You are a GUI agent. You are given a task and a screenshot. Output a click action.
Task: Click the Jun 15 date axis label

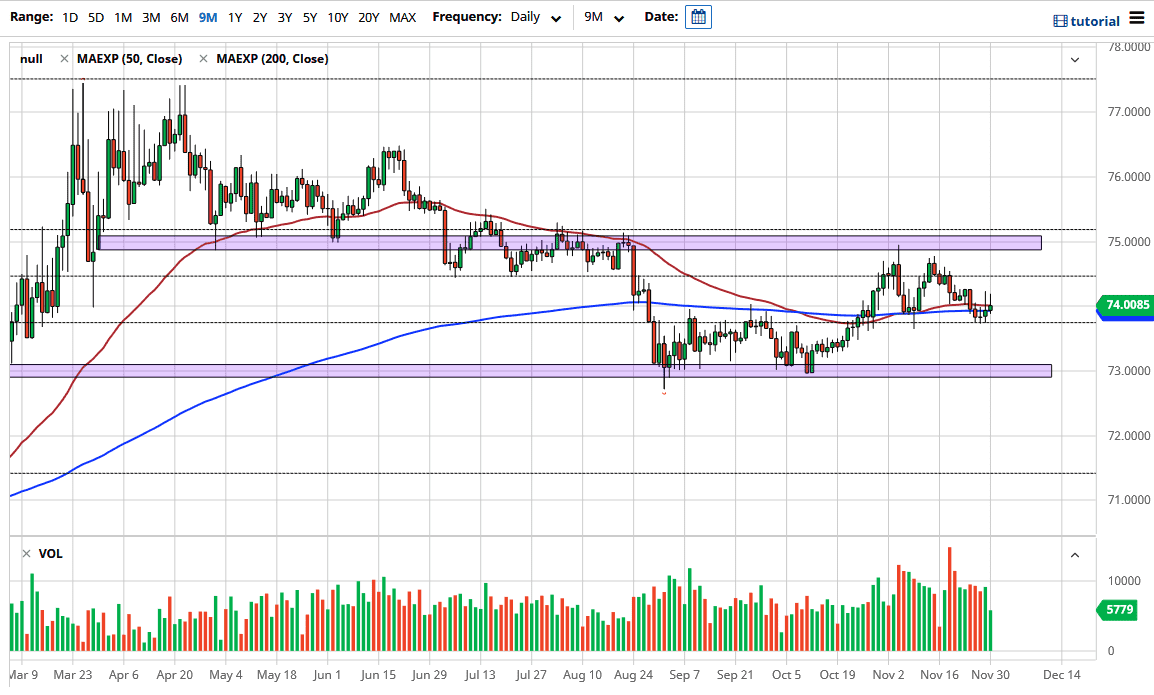[x=378, y=674]
